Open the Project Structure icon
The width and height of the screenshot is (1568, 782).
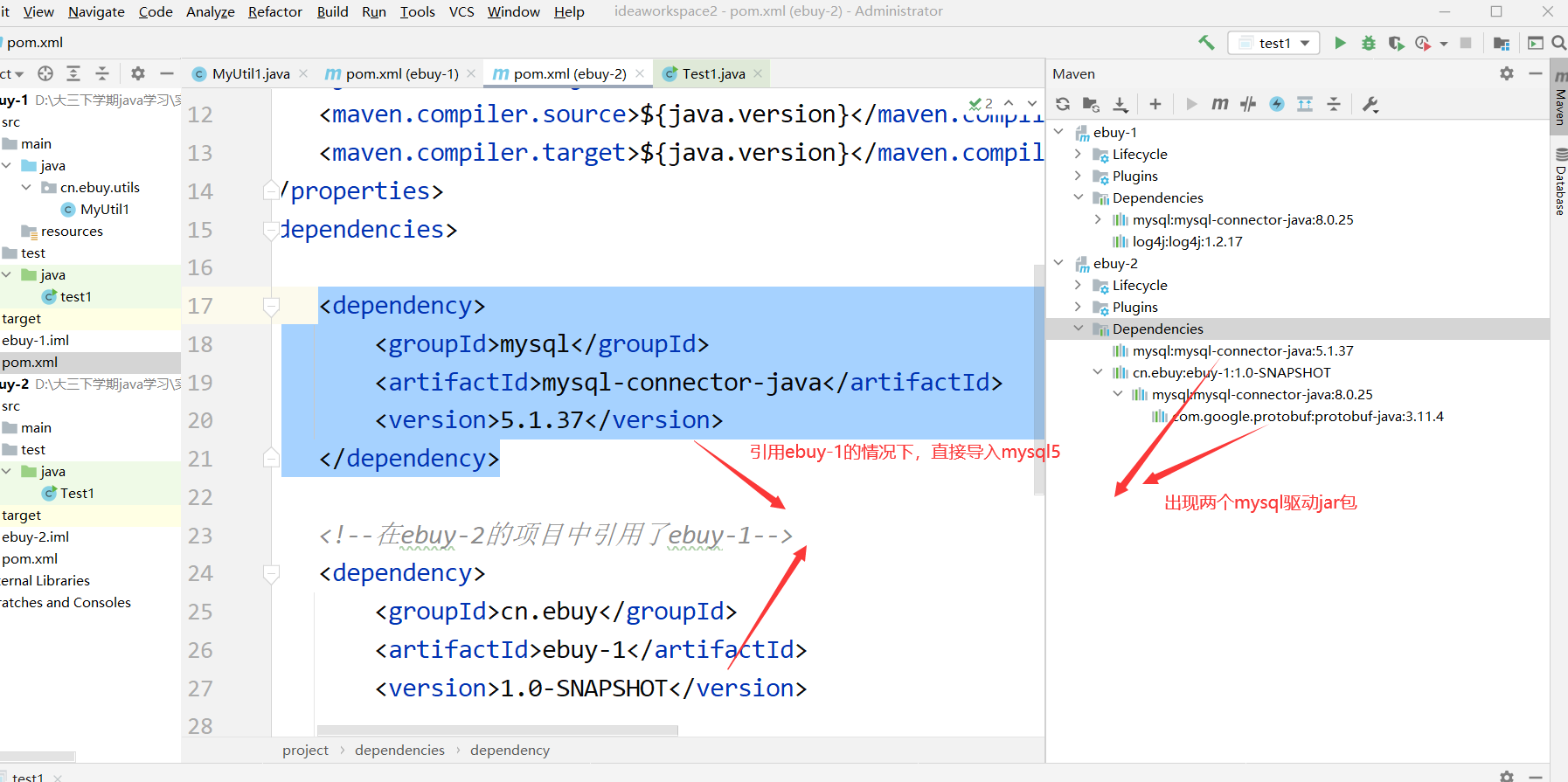click(x=1502, y=43)
